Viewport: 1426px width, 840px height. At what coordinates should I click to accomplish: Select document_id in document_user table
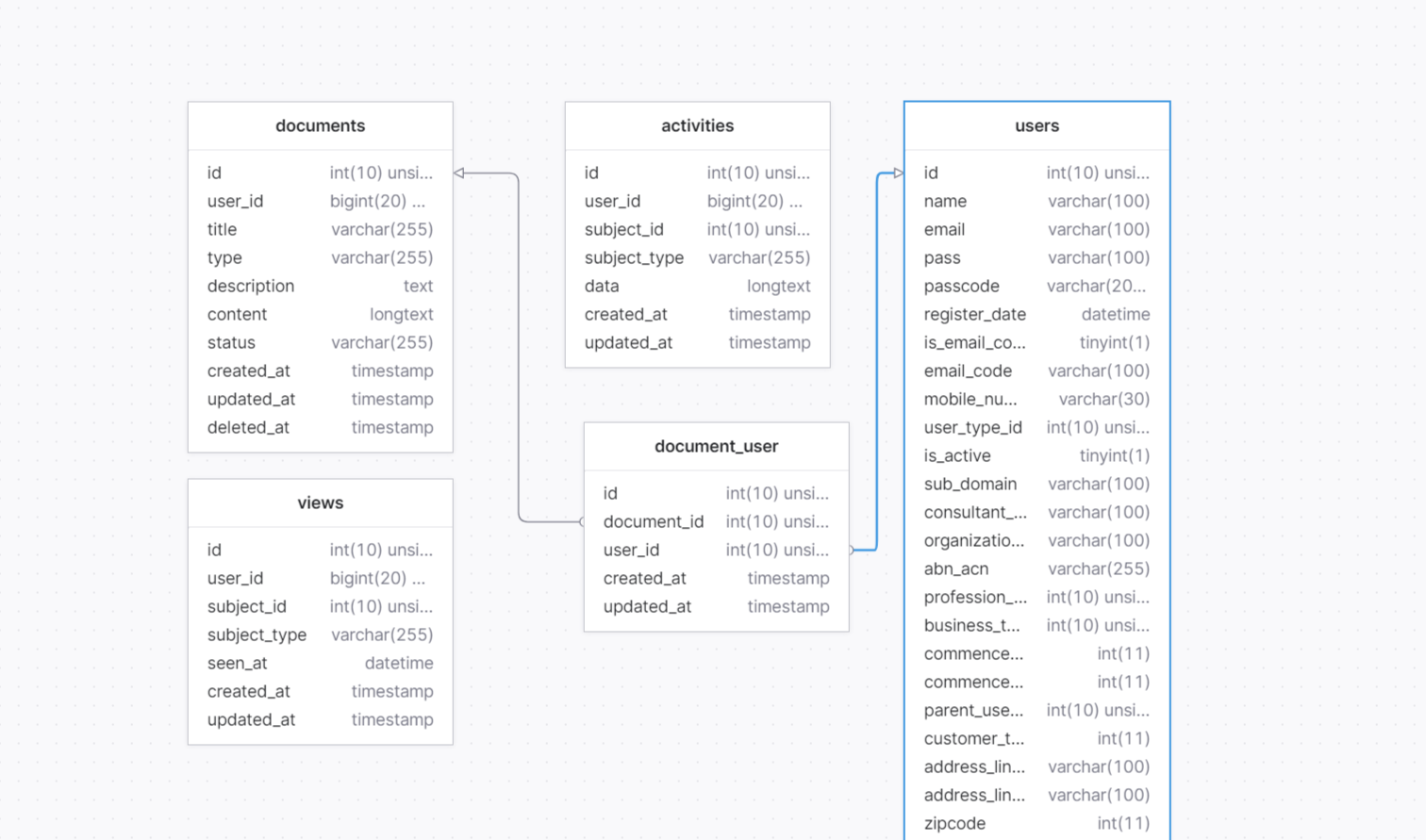[x=654, y=521]
